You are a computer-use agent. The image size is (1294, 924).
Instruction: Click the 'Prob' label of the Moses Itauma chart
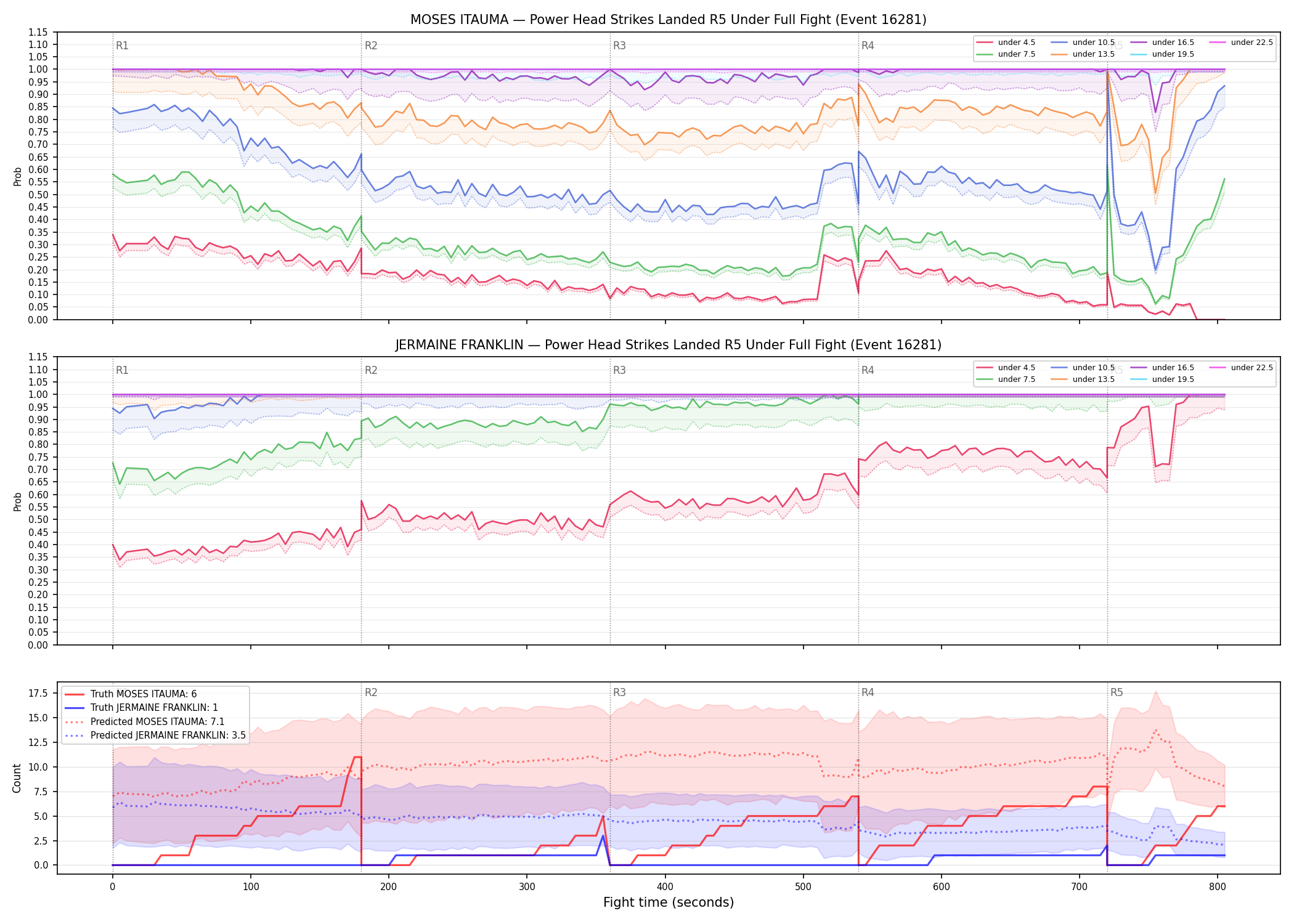pyautogui.click(x=17, y=177)
